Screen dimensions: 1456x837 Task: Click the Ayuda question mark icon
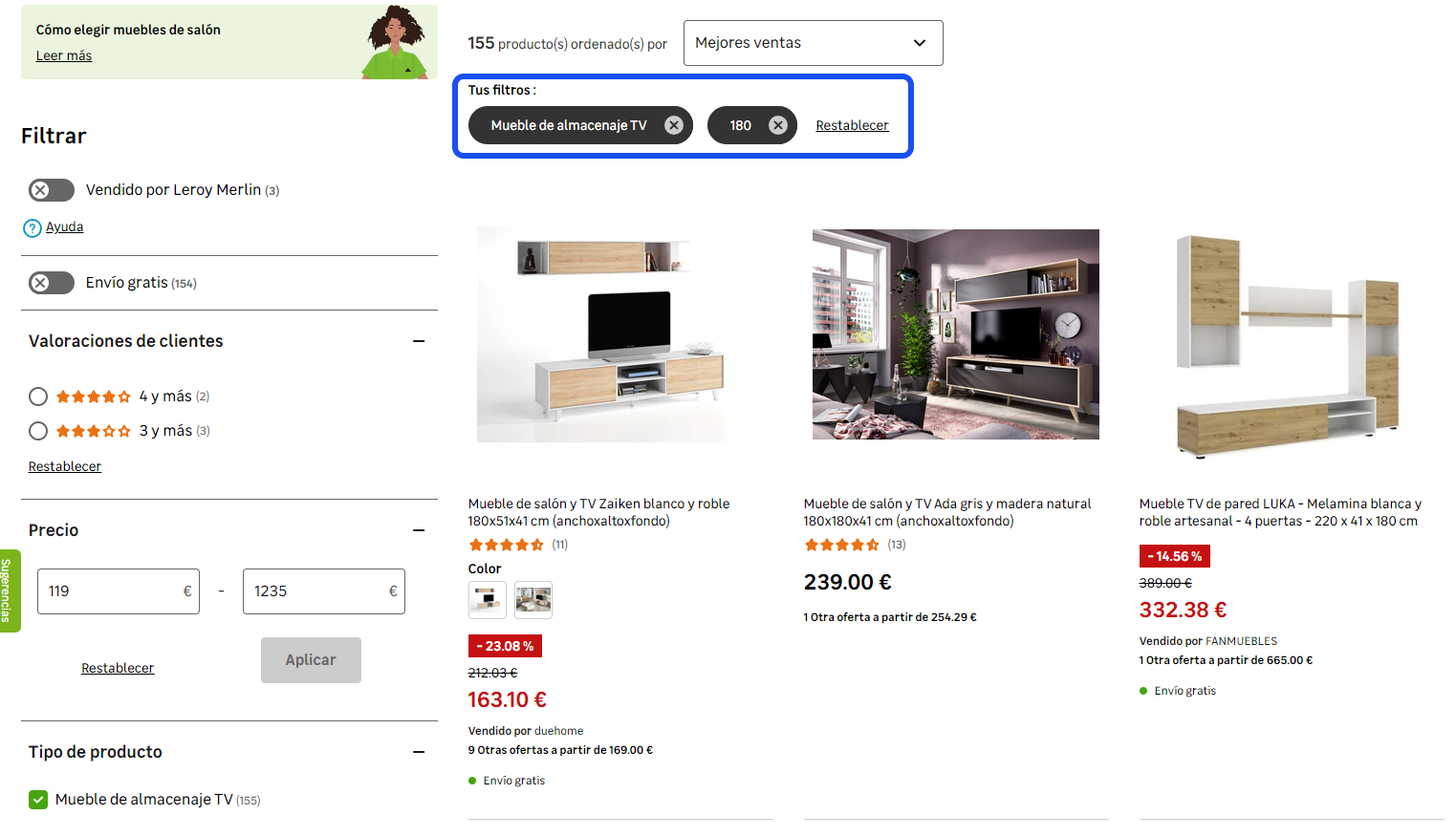pyautogui.click(x=33, y=227)
